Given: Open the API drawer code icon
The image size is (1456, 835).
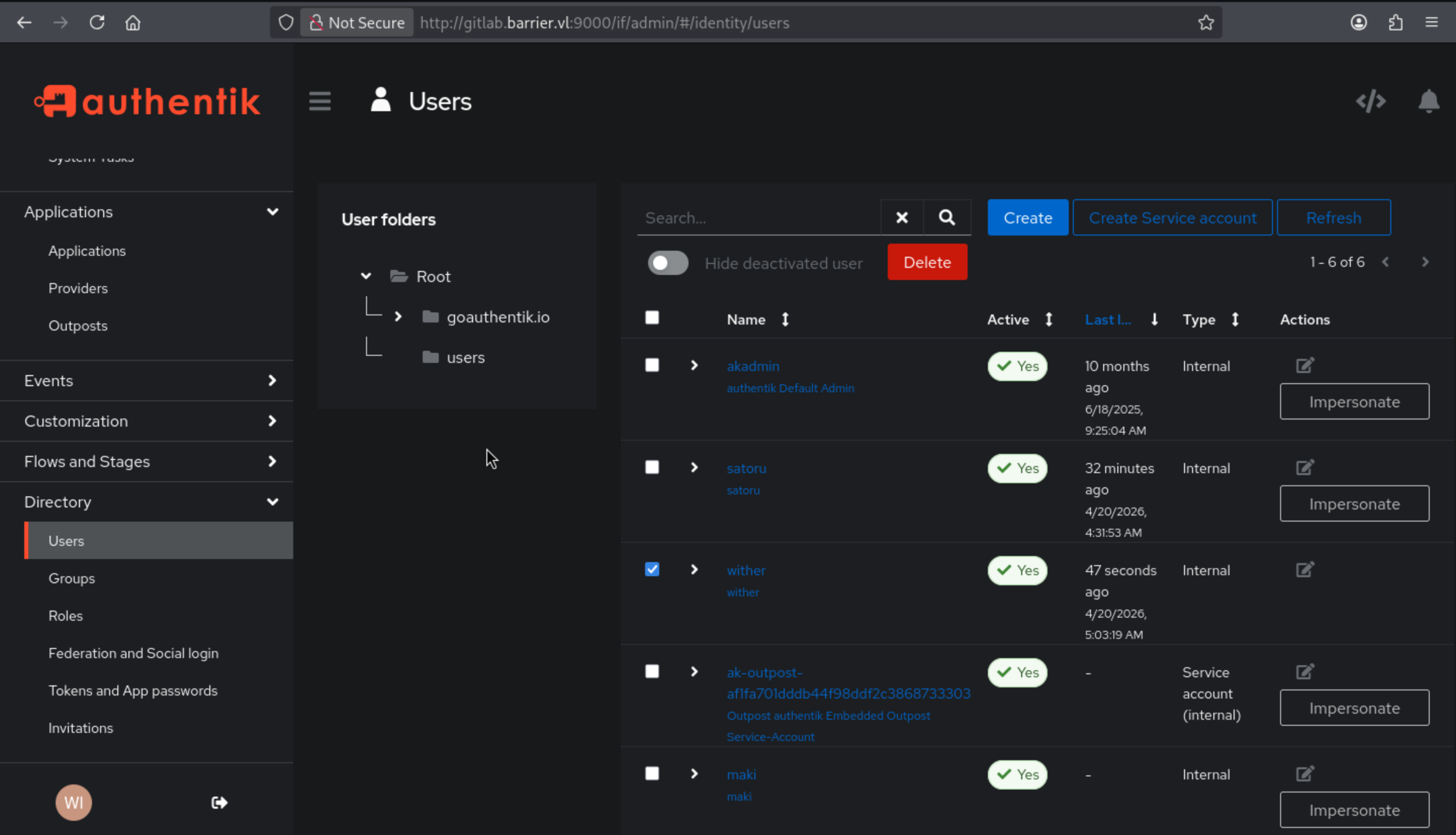Looking at the screenshot, I should [x=1370, y=102].
